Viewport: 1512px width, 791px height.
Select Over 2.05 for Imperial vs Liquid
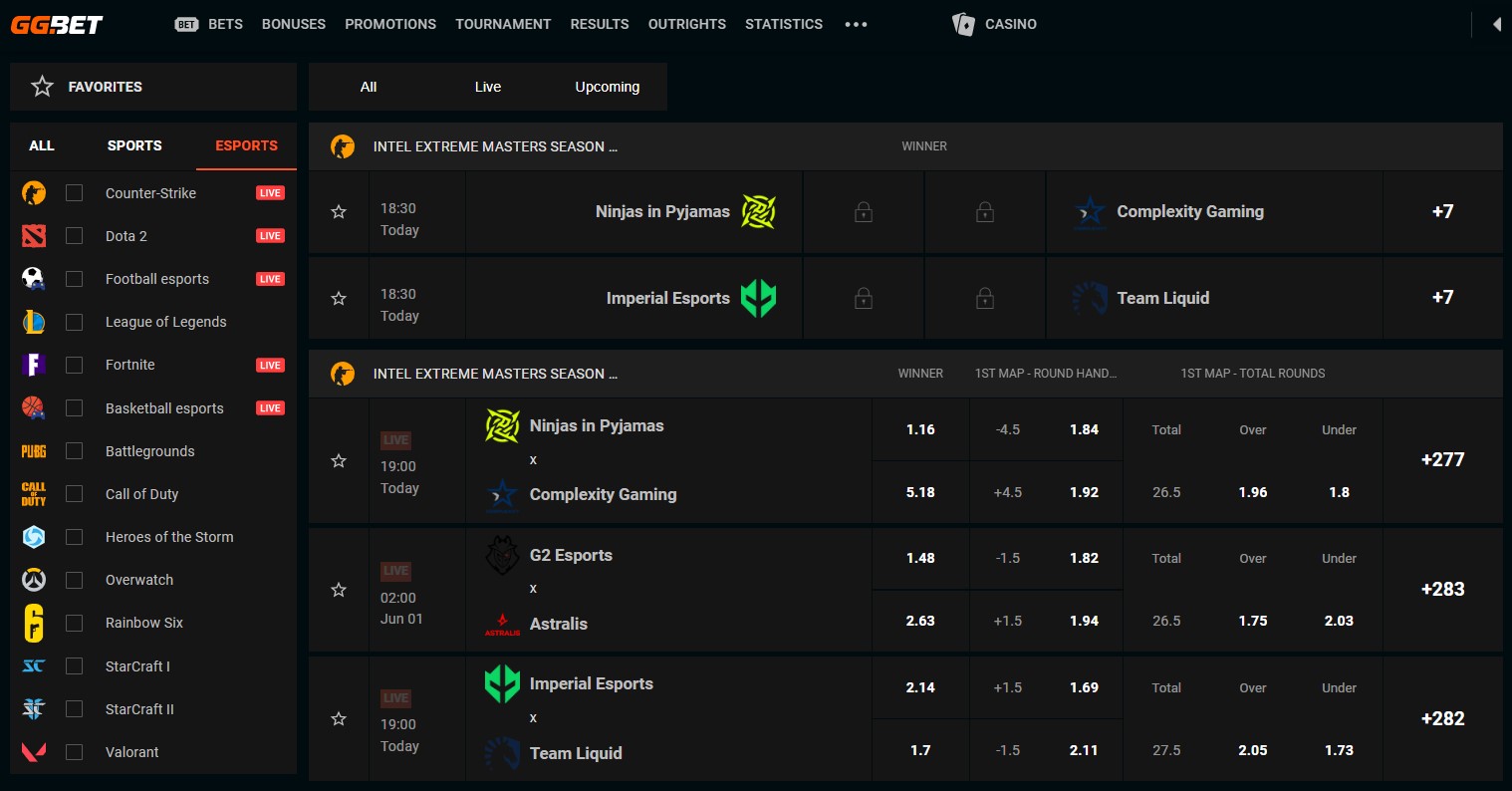click(x=1253, y=750)
